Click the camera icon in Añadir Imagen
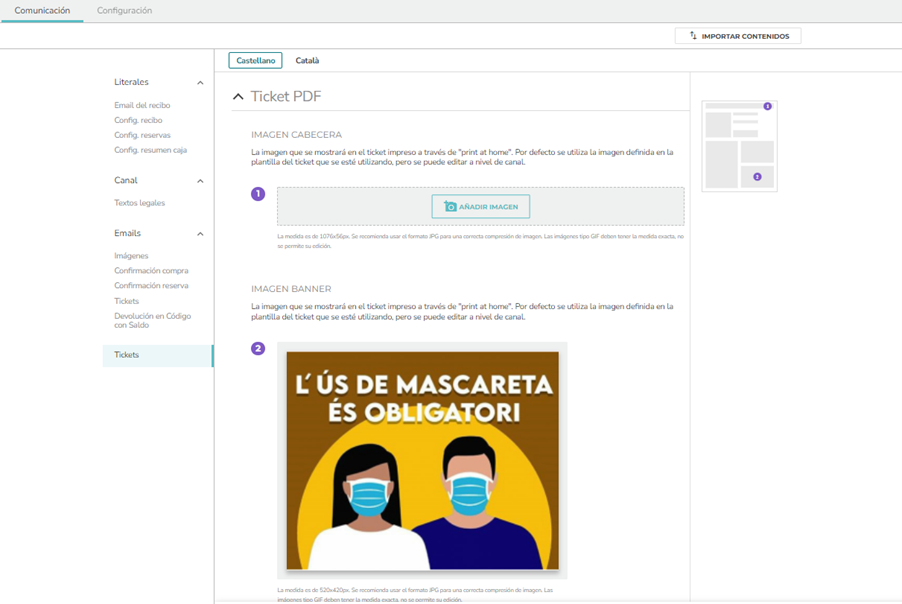This screenshot has height=604, width=902. click(x=450, y=207)
